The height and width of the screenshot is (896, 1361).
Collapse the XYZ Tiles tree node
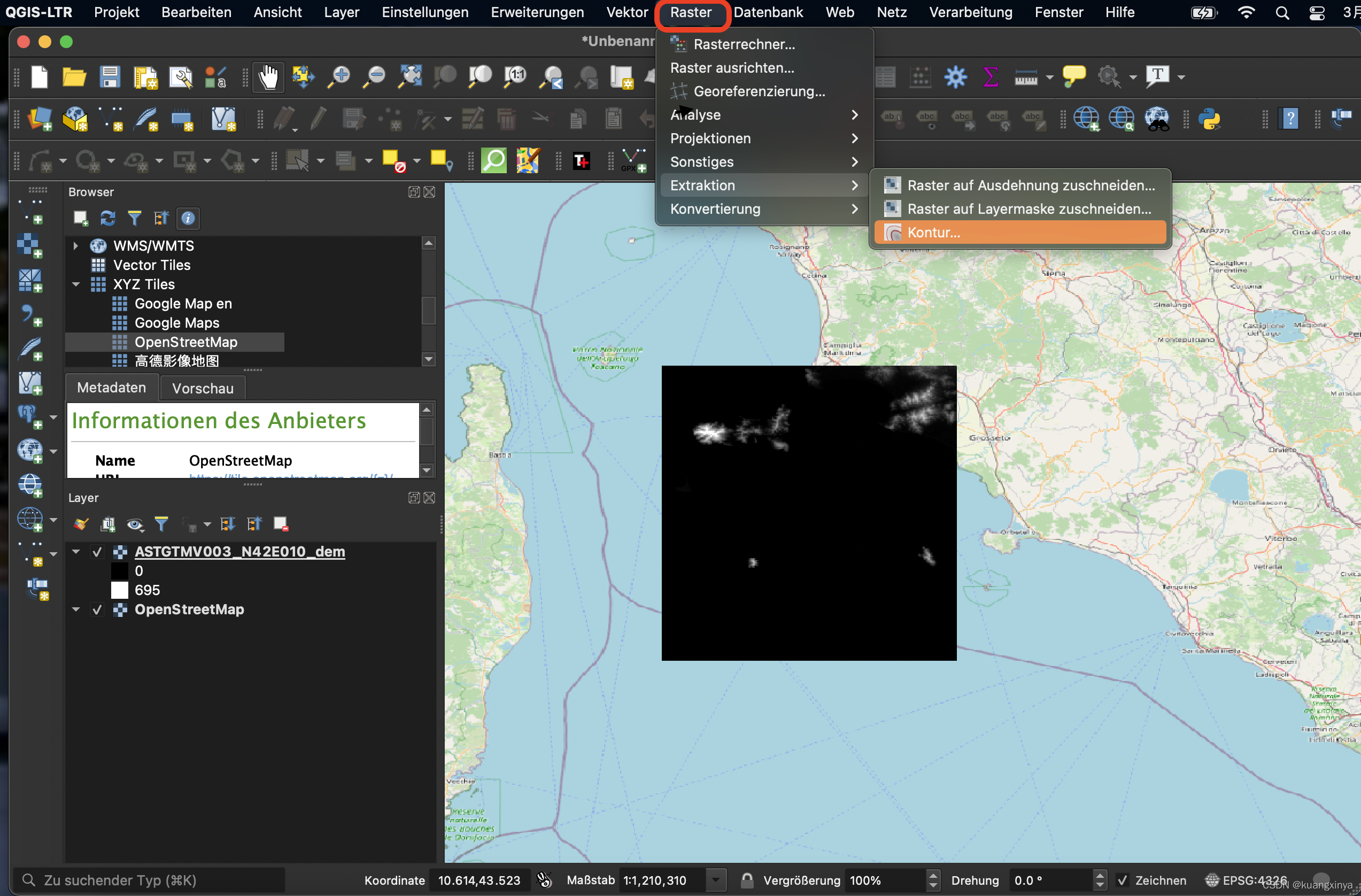(x=75, y=284)
